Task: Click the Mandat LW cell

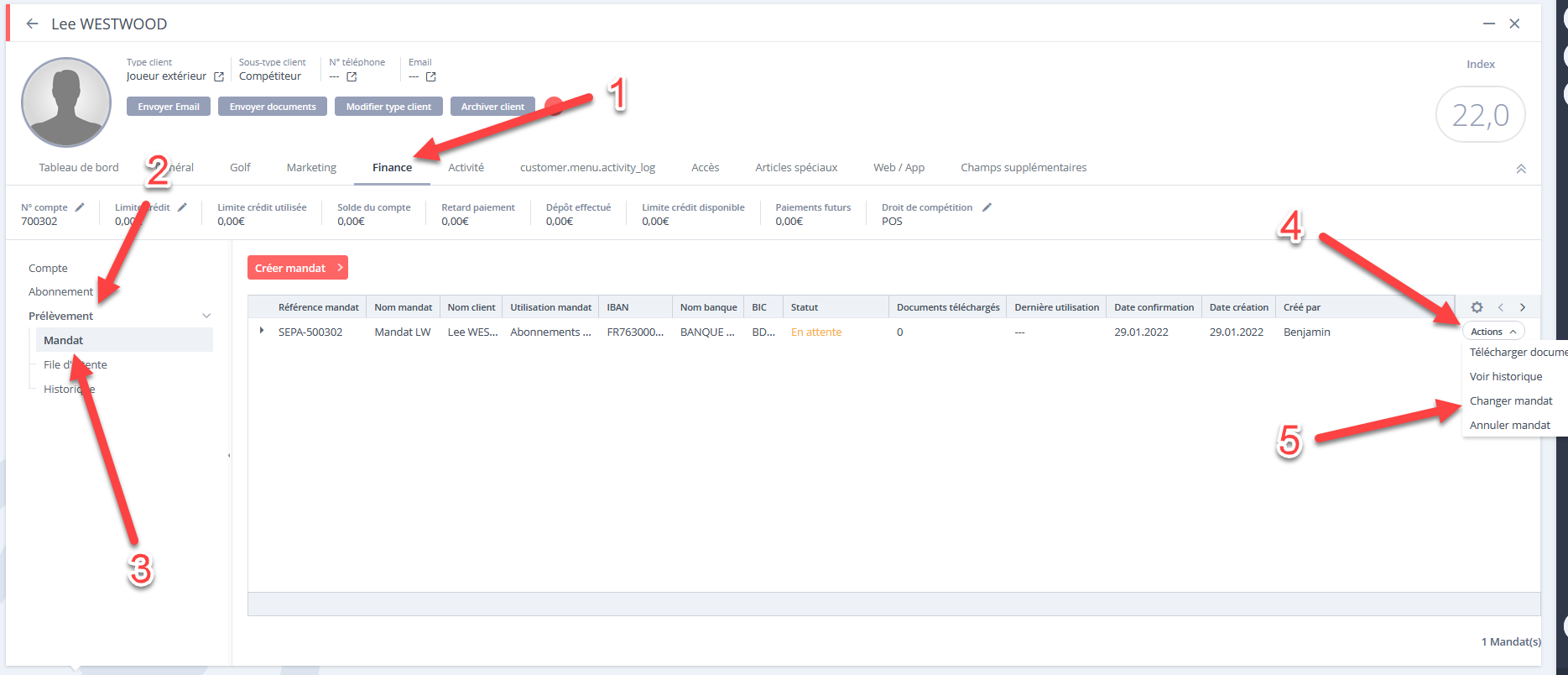Action: click(x=403, y=332)
